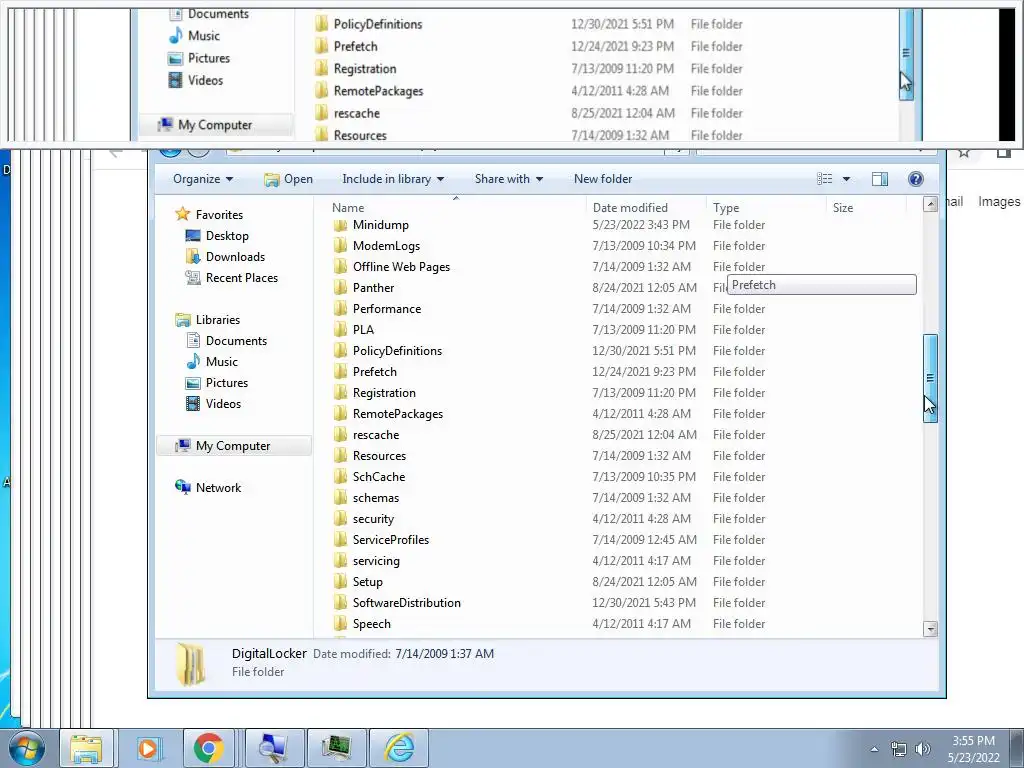The width and height of the screenshot is (1024, 768).
Task: Launch Windows Media Player from taskbar
Action: pyautogui.click(x=148, y=748)
